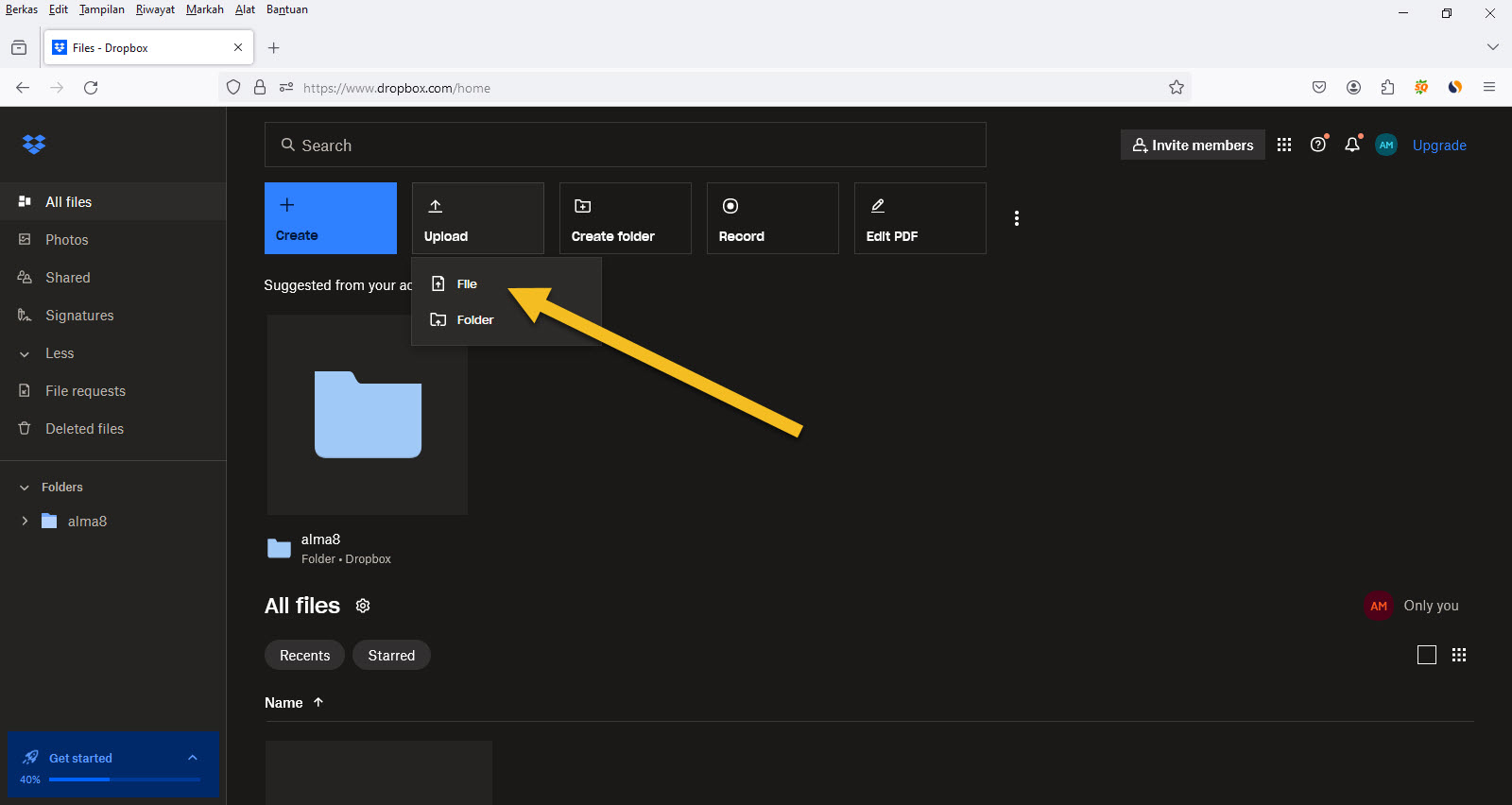Collapse the Folders section in sidebar
Viewport: 1512px width, 805px height.
25,488
